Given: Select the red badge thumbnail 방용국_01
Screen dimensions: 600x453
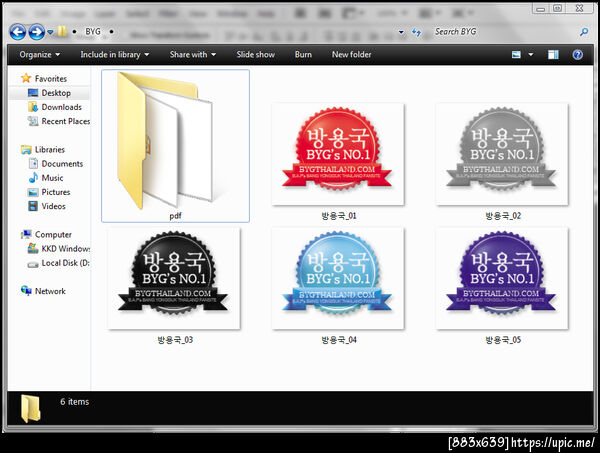Looking at the screenshot, I should (338, 154).
